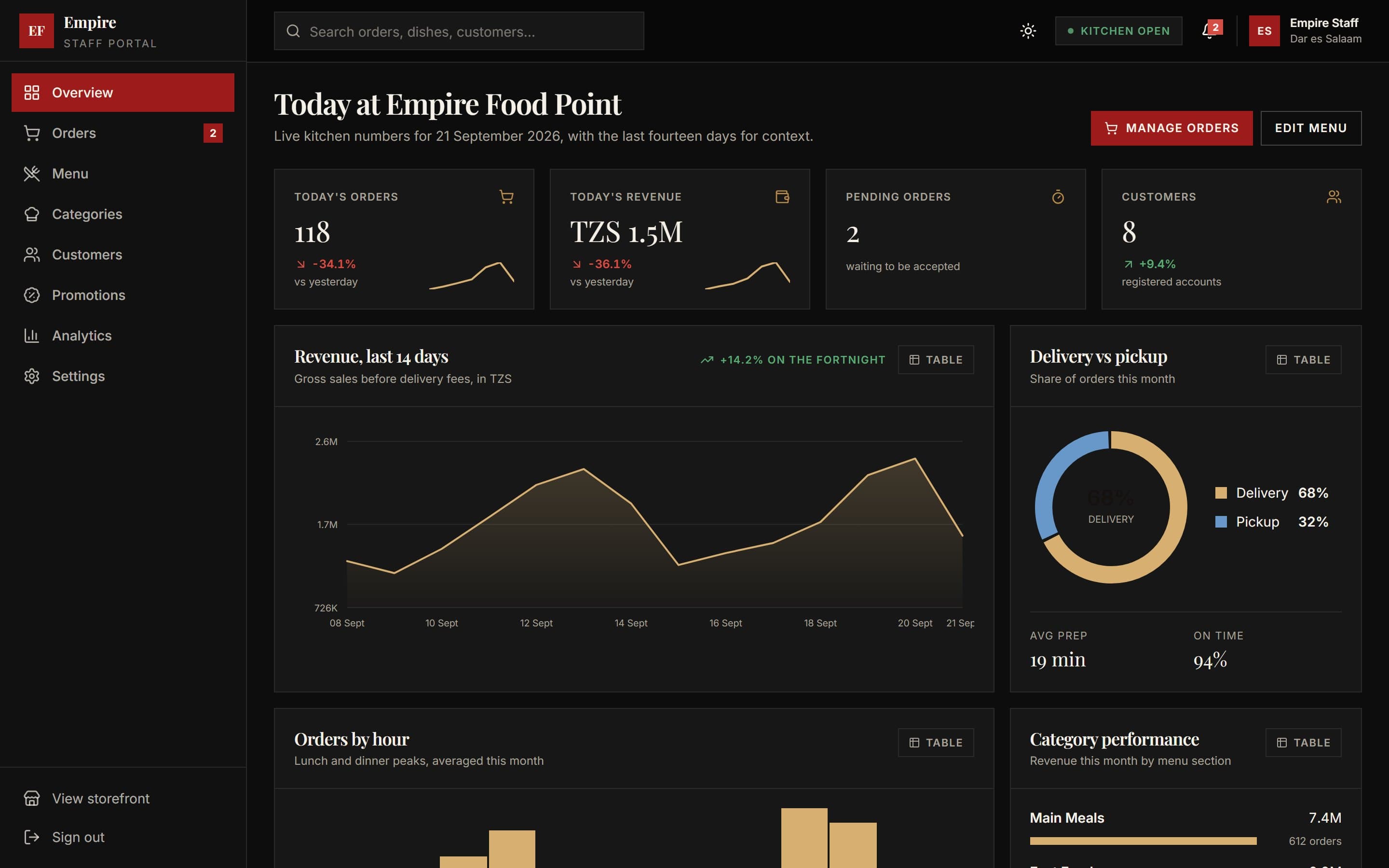Screen dimensions: 1389x868
Task: Switch Orders by hour to table view
Action: (936, 743)
